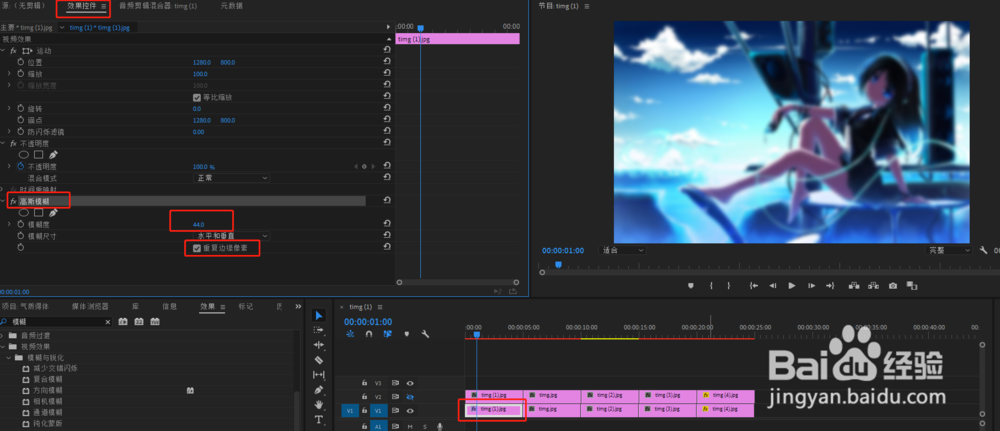Enable V2 track output eye
Viewport: 1000px width, 431px height.
tap(410, 397)
